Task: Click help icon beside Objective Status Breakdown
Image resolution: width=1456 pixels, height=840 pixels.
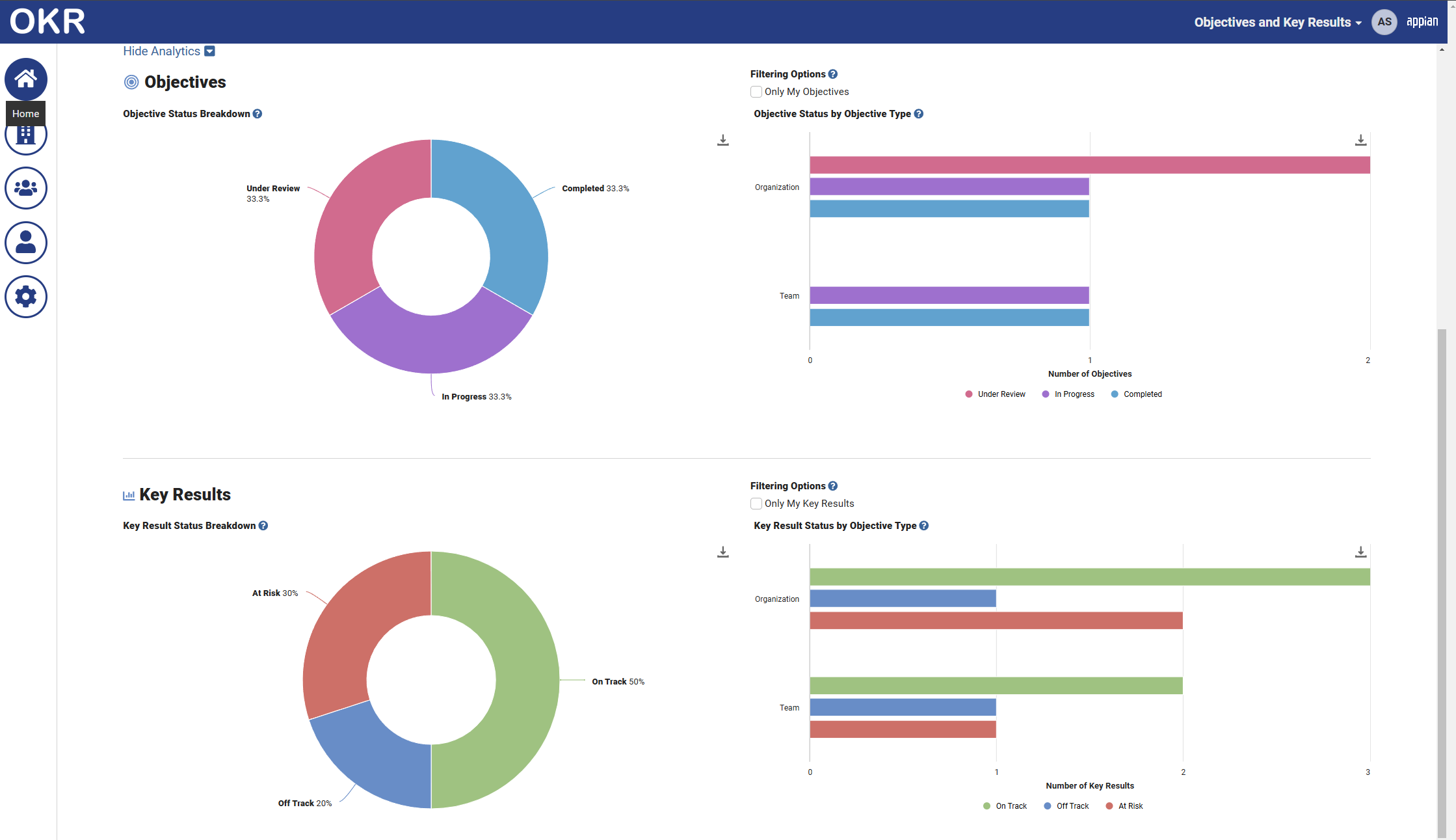Action: tap(258, 114)
